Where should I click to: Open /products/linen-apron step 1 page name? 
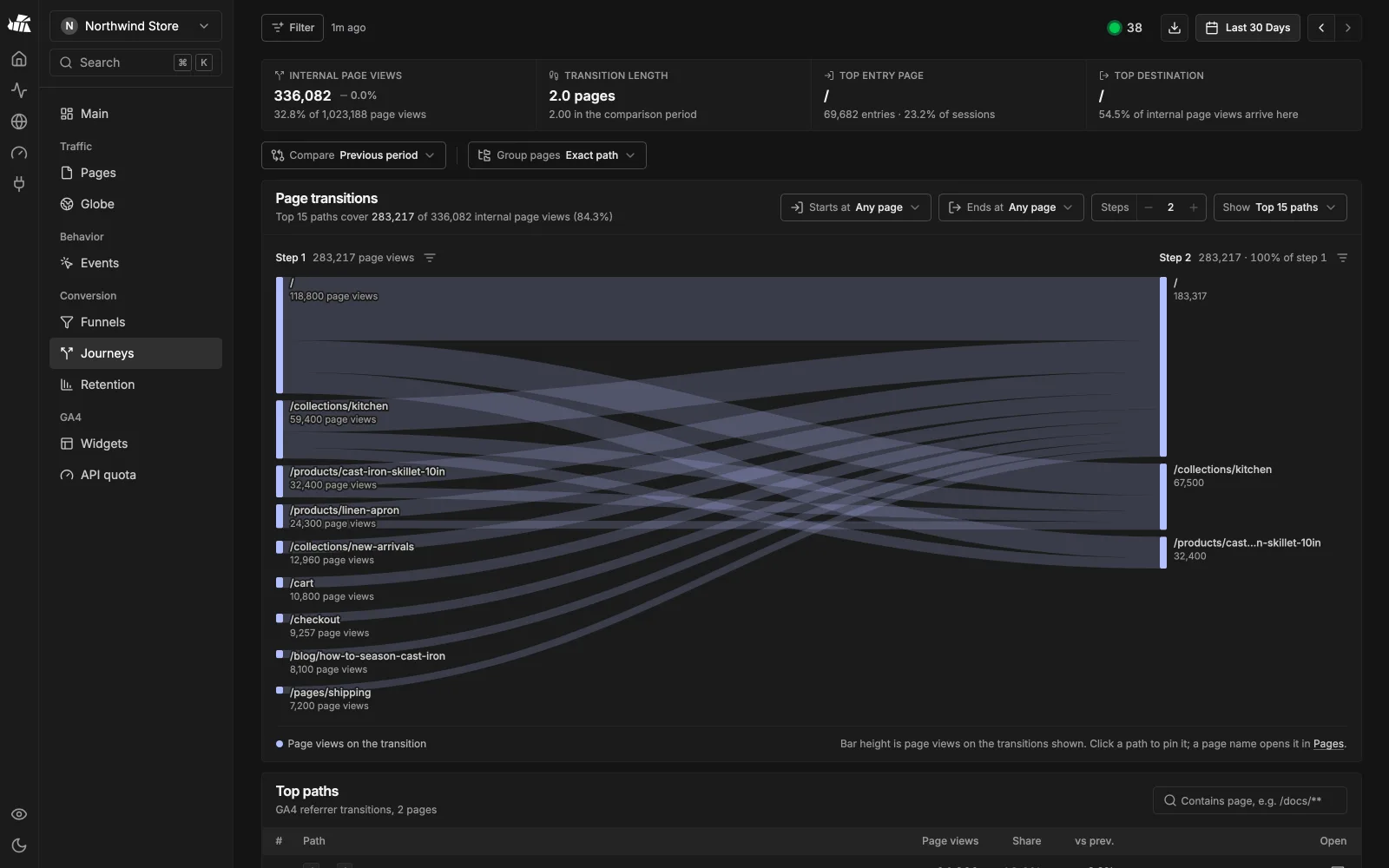tap(345, 510)
